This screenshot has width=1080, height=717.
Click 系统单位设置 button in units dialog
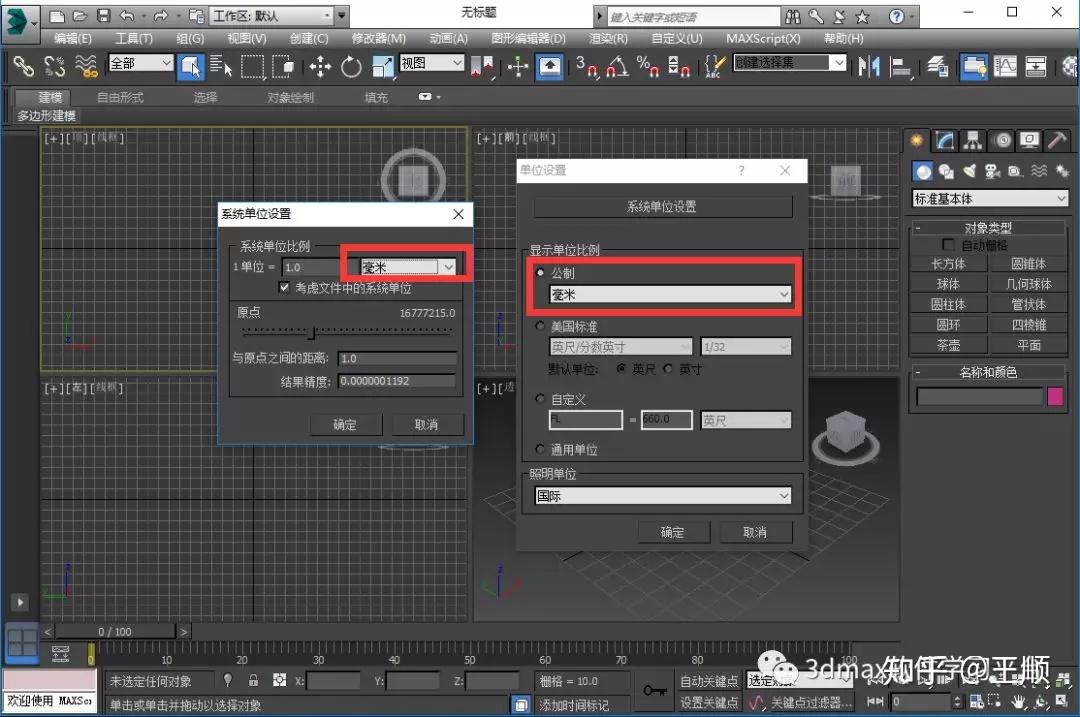663,207
